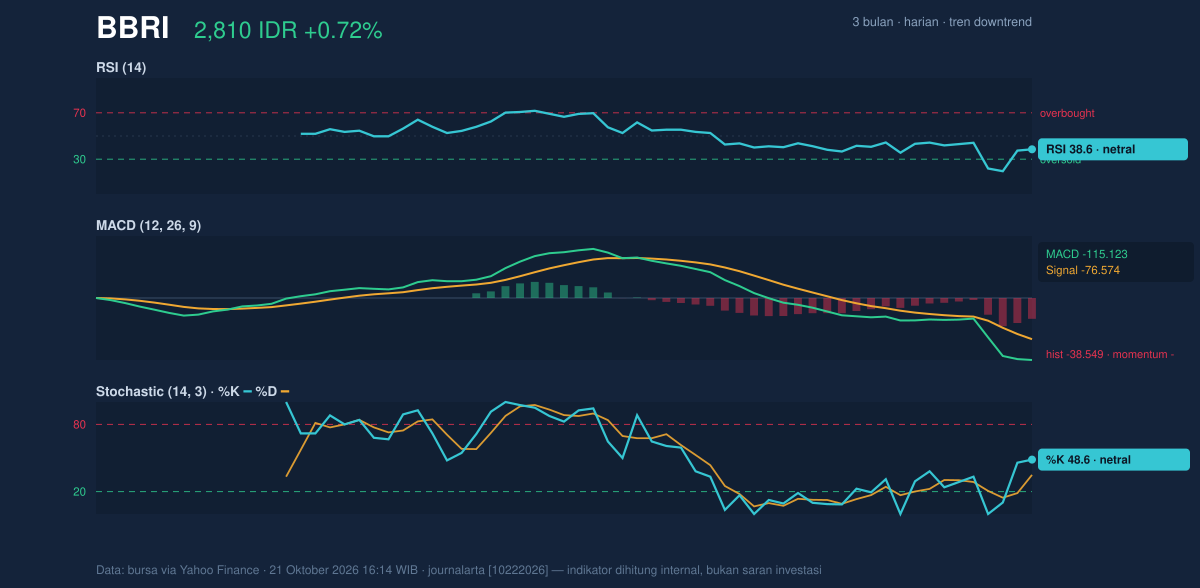Click the RSI (14) panel heading

[x=121, y=68]
